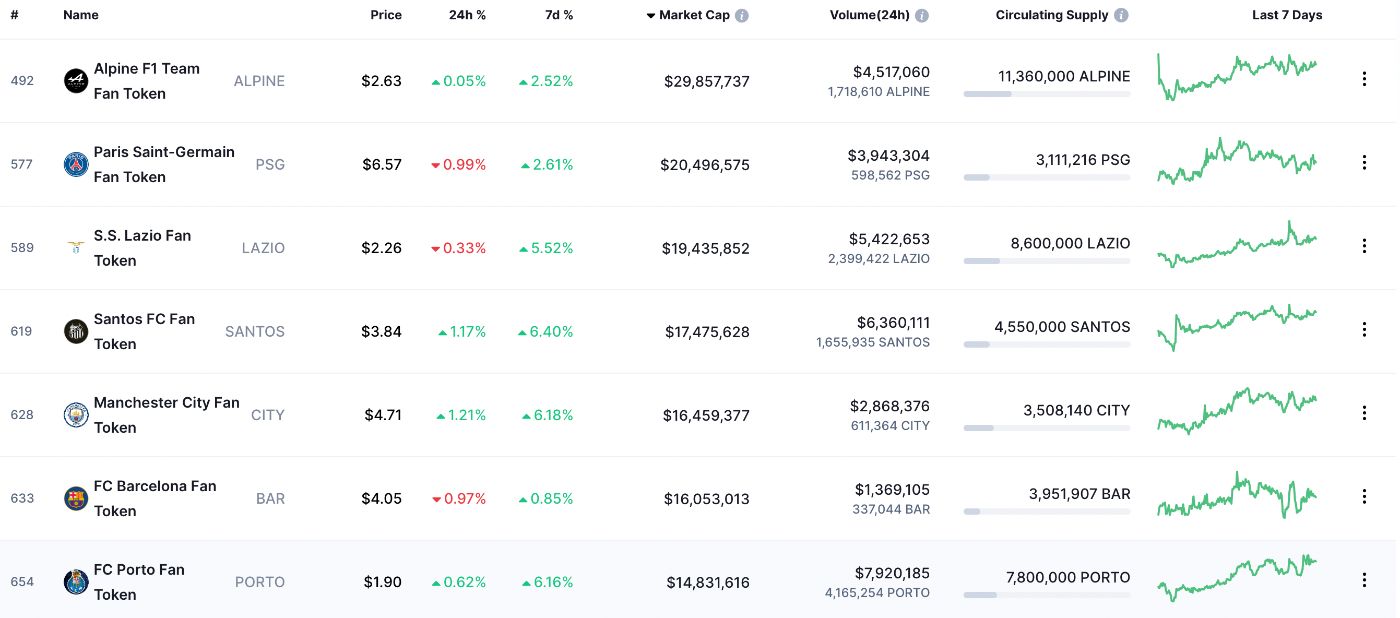Click the FC Barcelona crest icon
1400x618 pixels.
pyautogui.click(x=75, y=498)
